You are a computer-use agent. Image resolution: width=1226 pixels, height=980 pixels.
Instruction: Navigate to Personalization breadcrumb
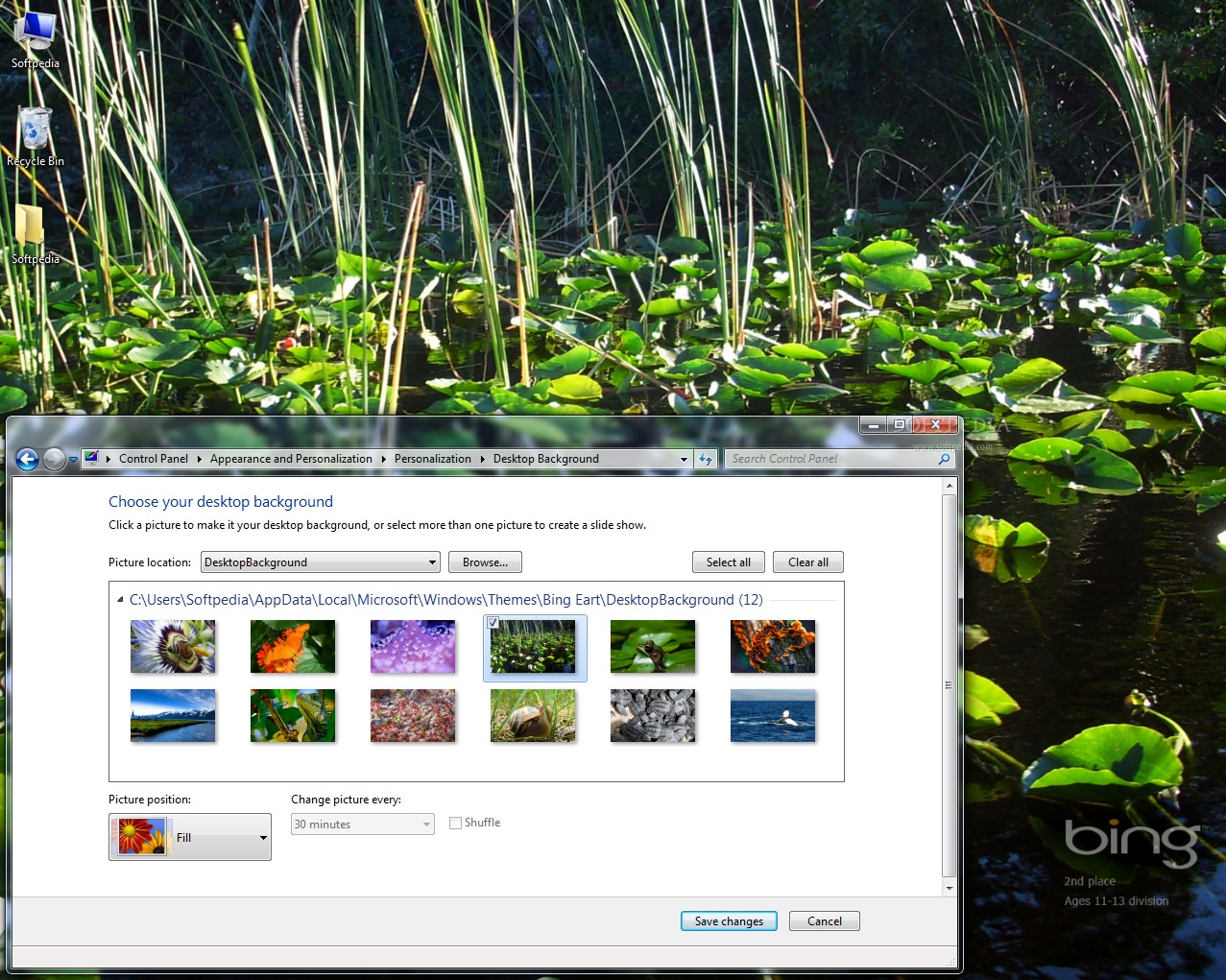[x=433, y=459]
